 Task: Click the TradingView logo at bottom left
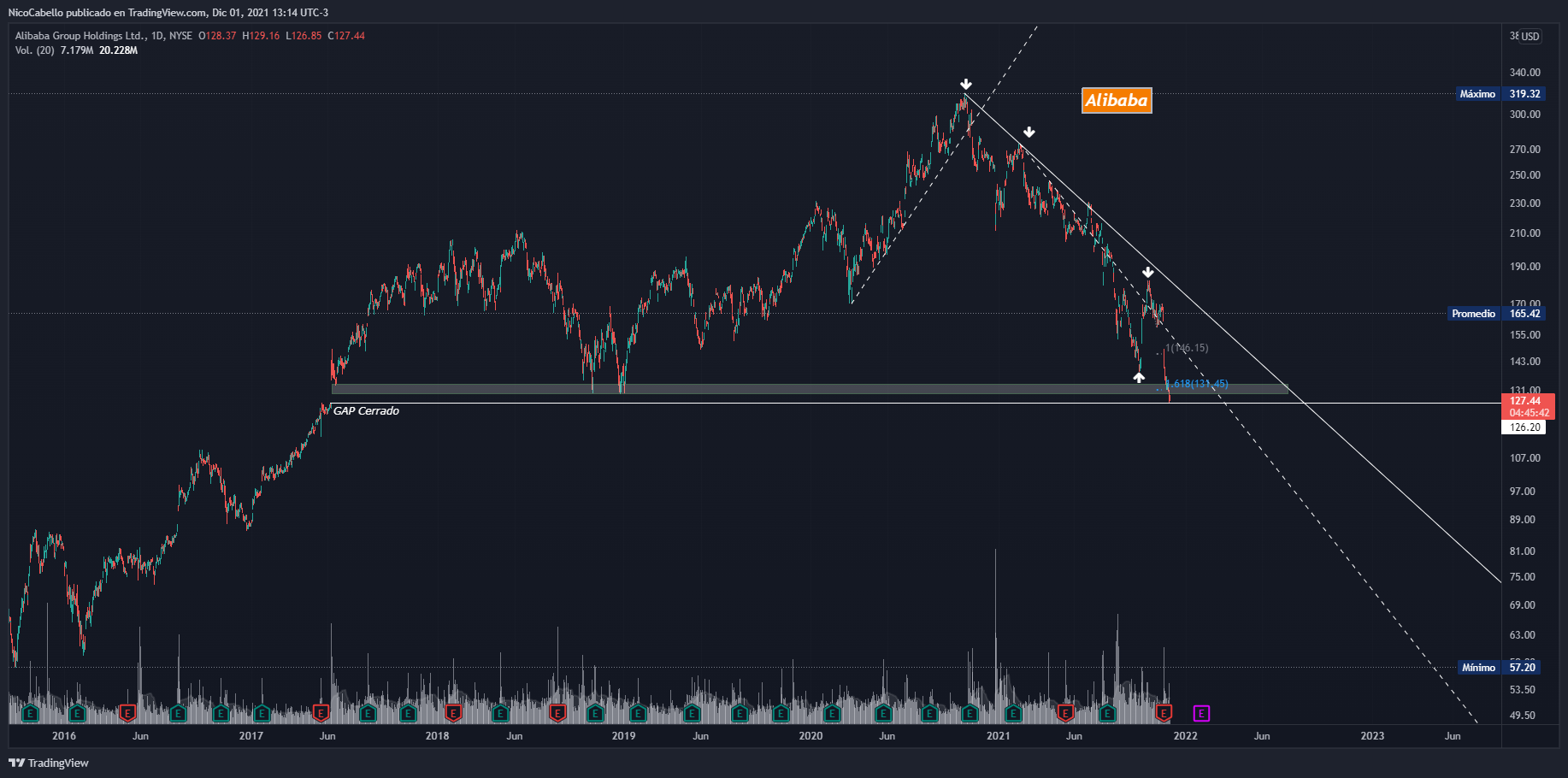[49, 763]
